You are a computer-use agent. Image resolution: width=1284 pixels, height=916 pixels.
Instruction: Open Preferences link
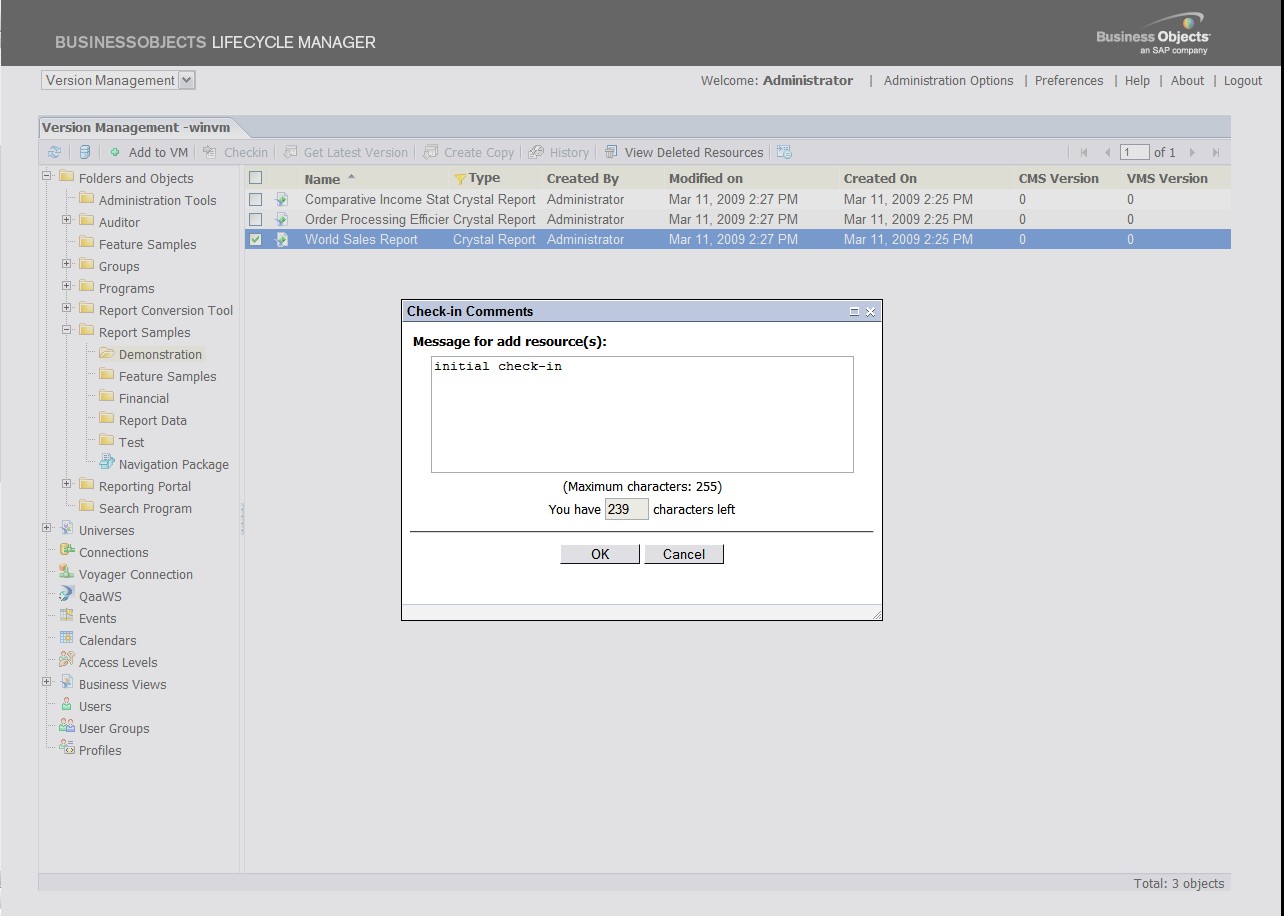1069,81
